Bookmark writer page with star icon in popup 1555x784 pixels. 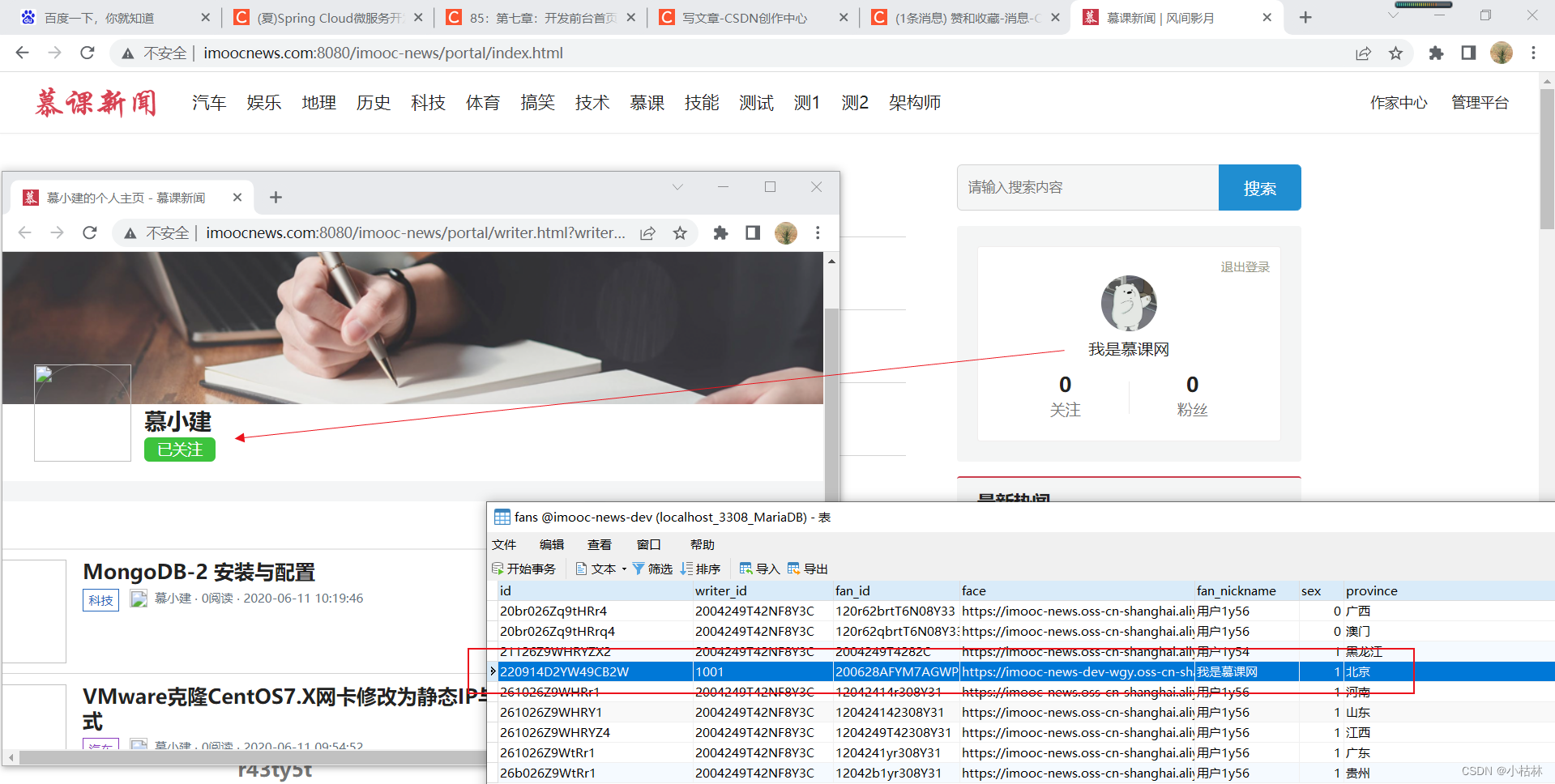tap(680, 233)
